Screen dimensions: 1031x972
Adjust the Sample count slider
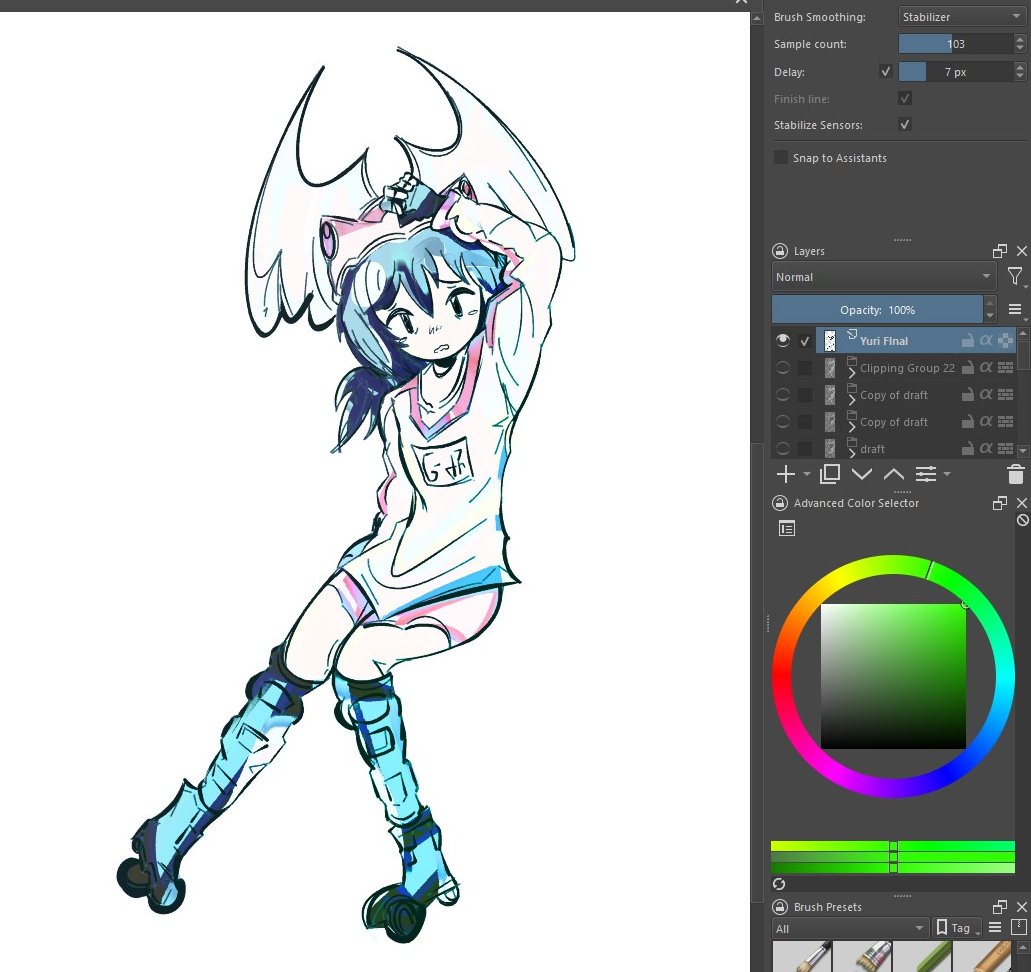pyautogui.click(x=956, y=44)
